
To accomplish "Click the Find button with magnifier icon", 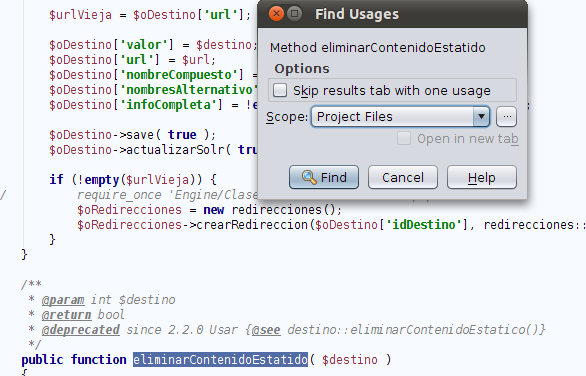I will coord(324,177).
